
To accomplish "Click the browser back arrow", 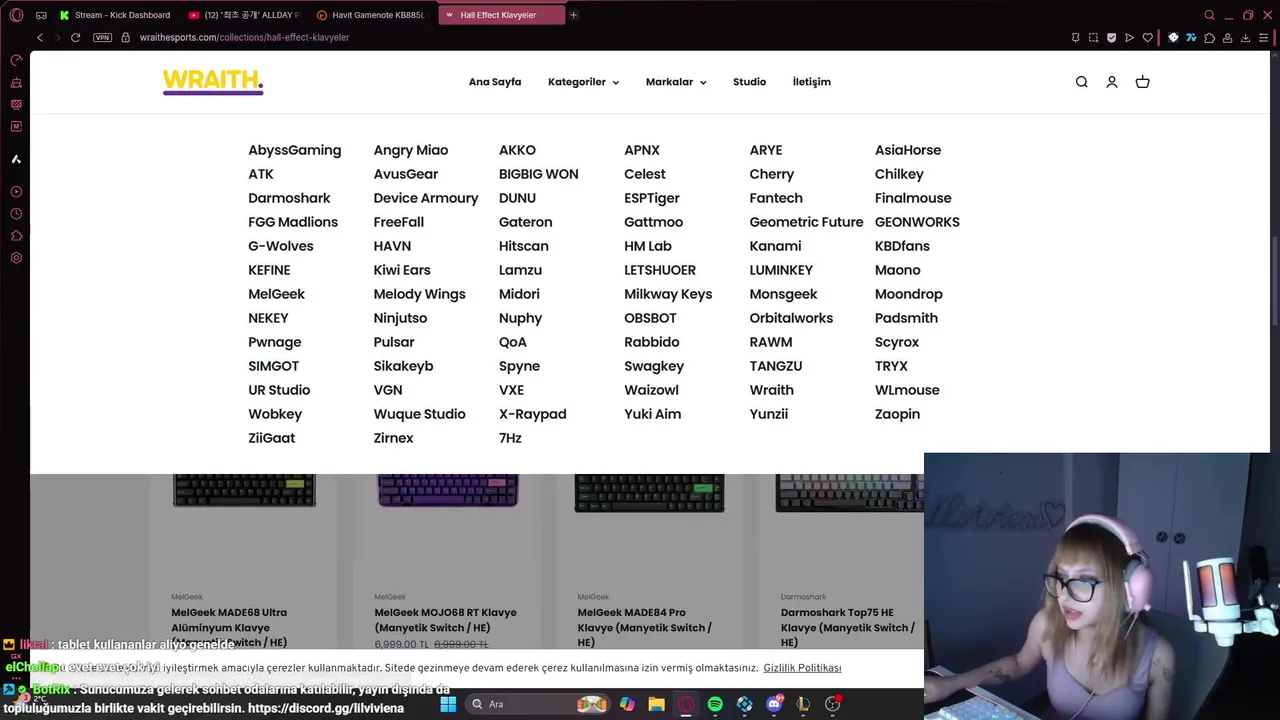I will tap(40, 37).
